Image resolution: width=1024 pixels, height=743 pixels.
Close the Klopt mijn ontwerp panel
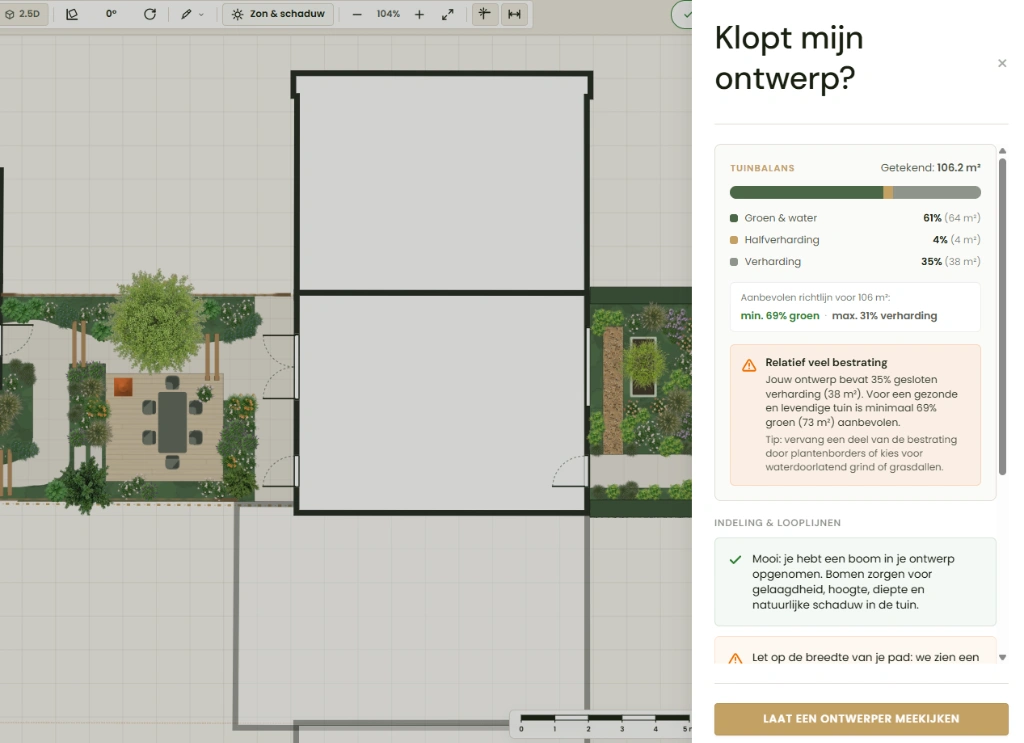pyautogui.click(x=1002, y=63)
